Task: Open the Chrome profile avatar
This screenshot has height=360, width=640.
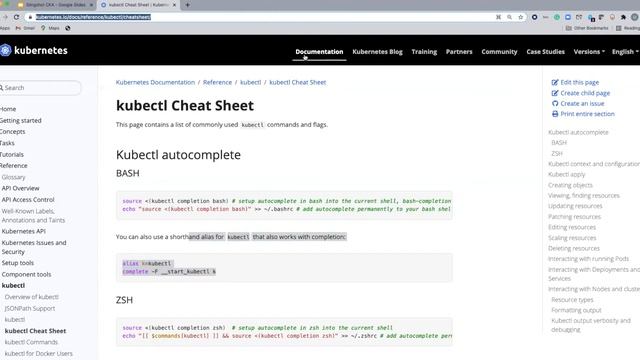Action: tap(635, 17)
